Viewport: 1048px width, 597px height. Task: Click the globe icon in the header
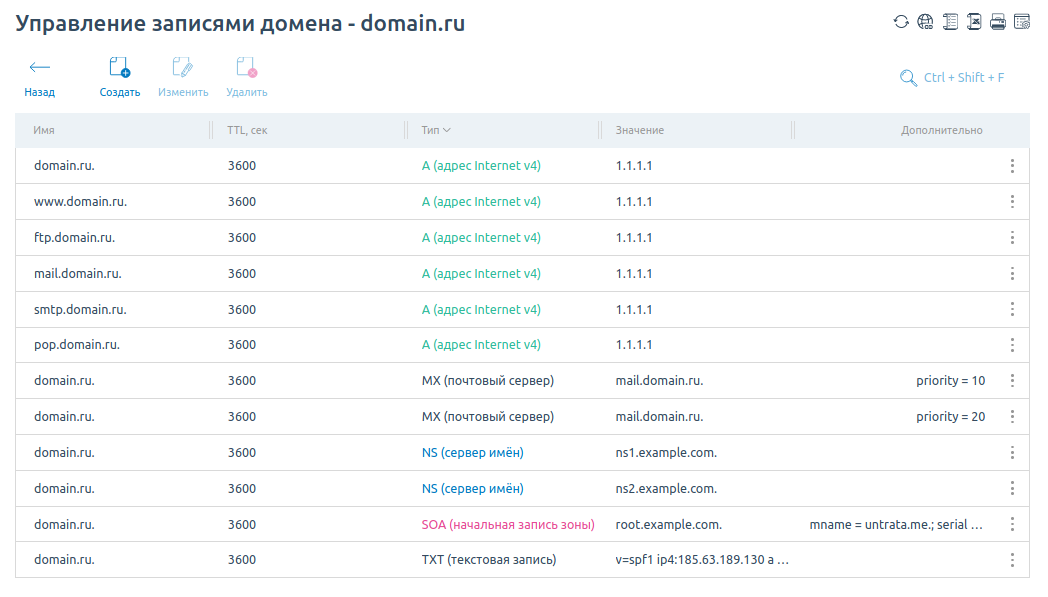[x=925, y=22]
